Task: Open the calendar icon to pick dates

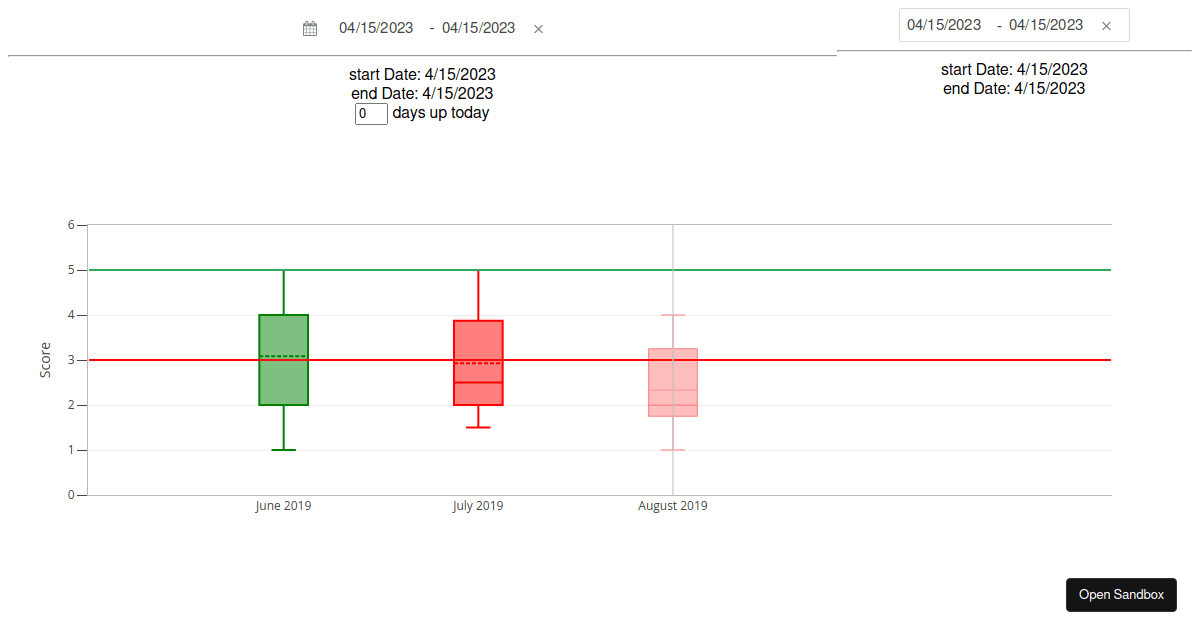Action: (309, 28)
